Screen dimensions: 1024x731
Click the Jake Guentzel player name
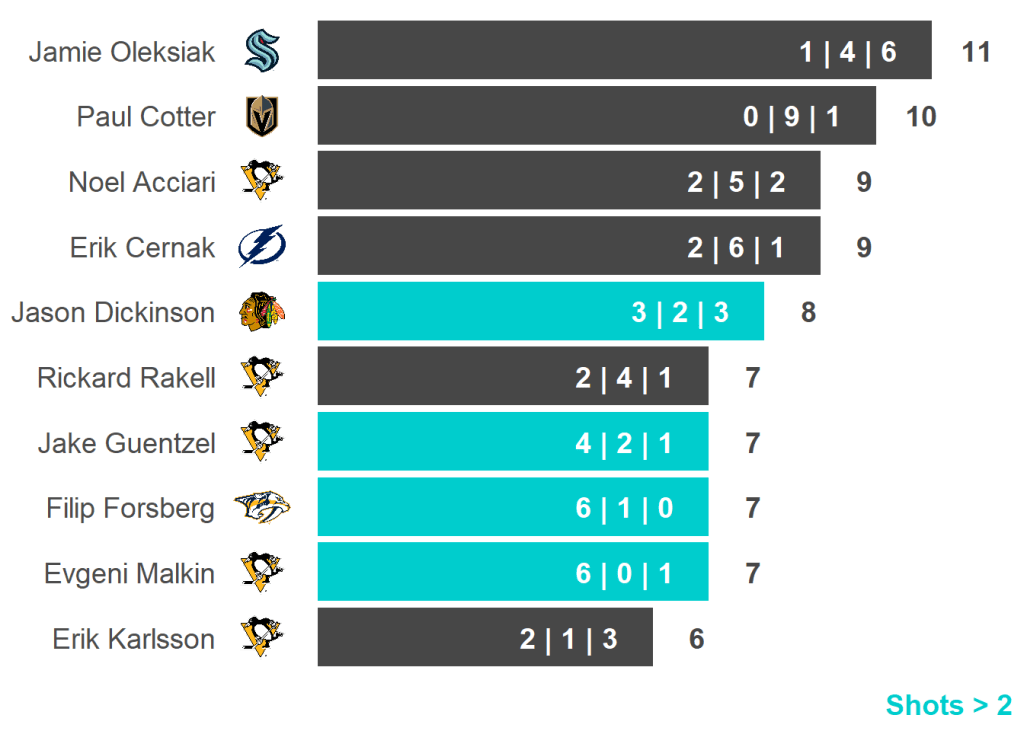tap(126, 442)
